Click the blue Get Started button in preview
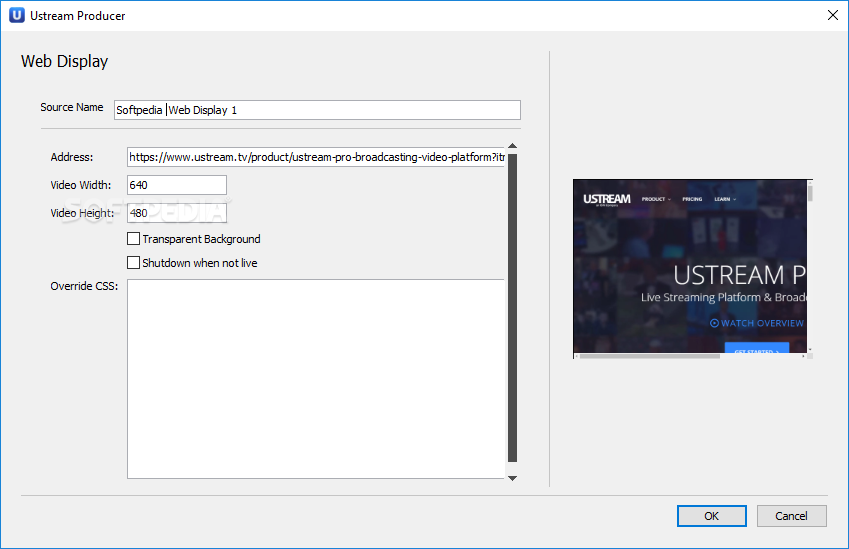This screenshot has height=549, width=849. (x=756, y=348)
